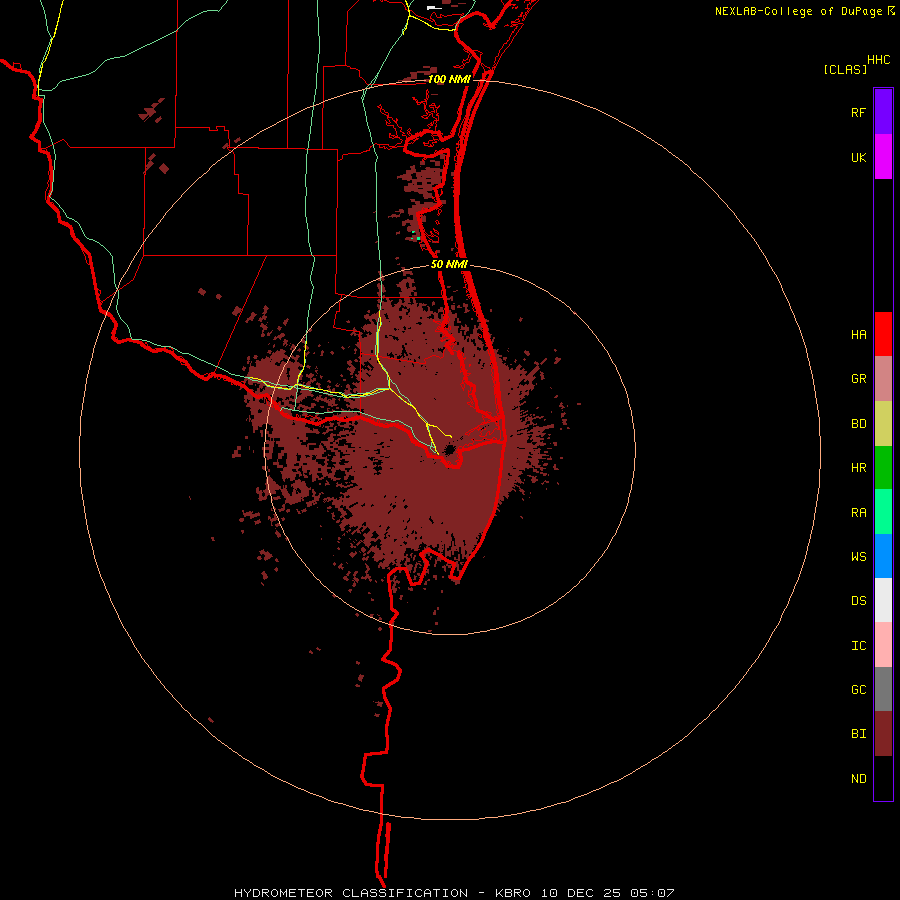900x900 pixels.
Task: Click the BI brown legend swatch
Action: coord(883,734)
